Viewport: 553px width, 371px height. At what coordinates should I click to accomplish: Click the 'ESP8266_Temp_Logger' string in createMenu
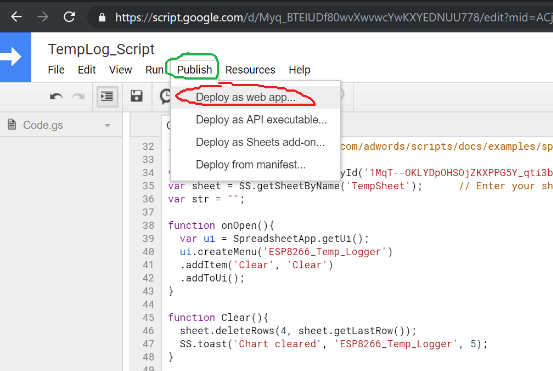pyautogui.click(x=324, y=252)
